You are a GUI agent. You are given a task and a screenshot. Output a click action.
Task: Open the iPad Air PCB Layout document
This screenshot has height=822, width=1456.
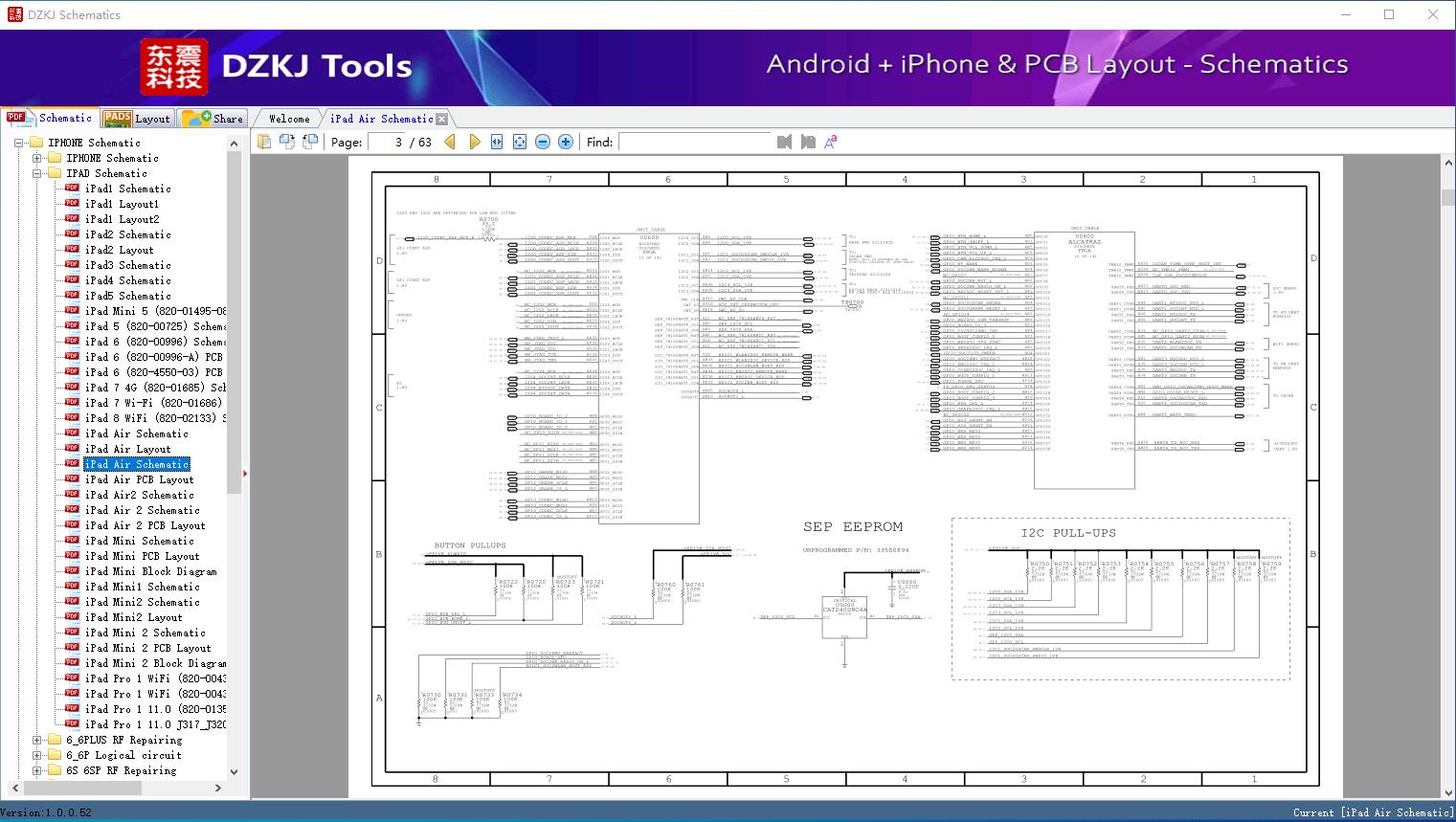point(138,478)
